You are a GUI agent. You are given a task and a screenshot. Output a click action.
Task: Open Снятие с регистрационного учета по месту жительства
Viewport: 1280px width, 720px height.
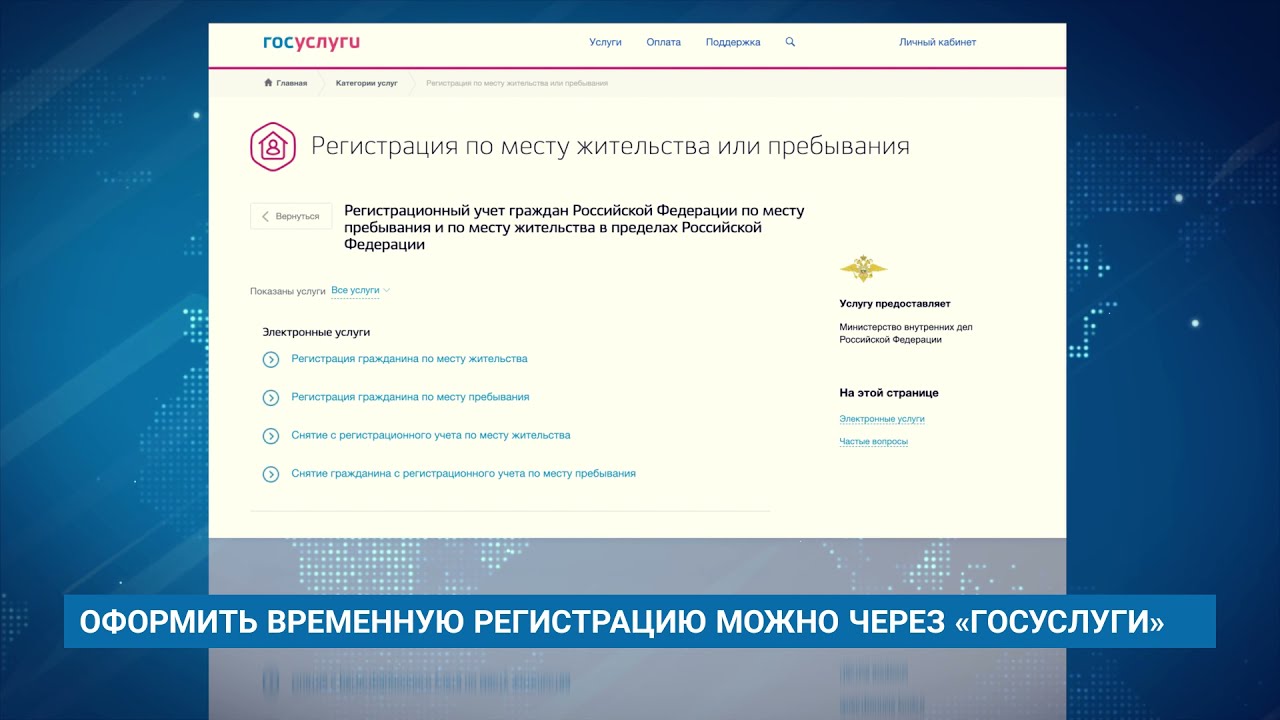coord(431,435)
